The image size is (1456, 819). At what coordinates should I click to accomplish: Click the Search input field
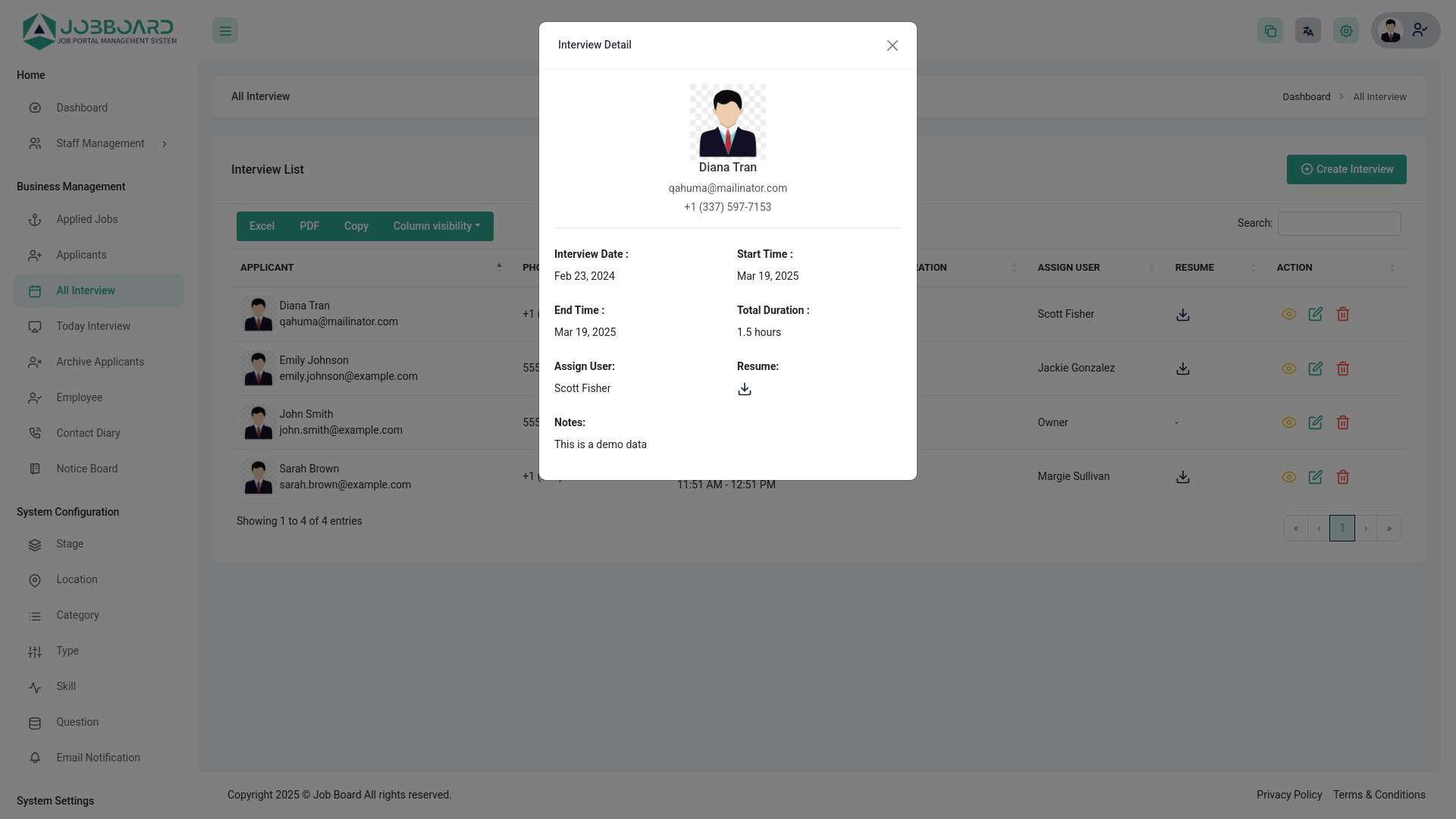[x=1339, y=223]
